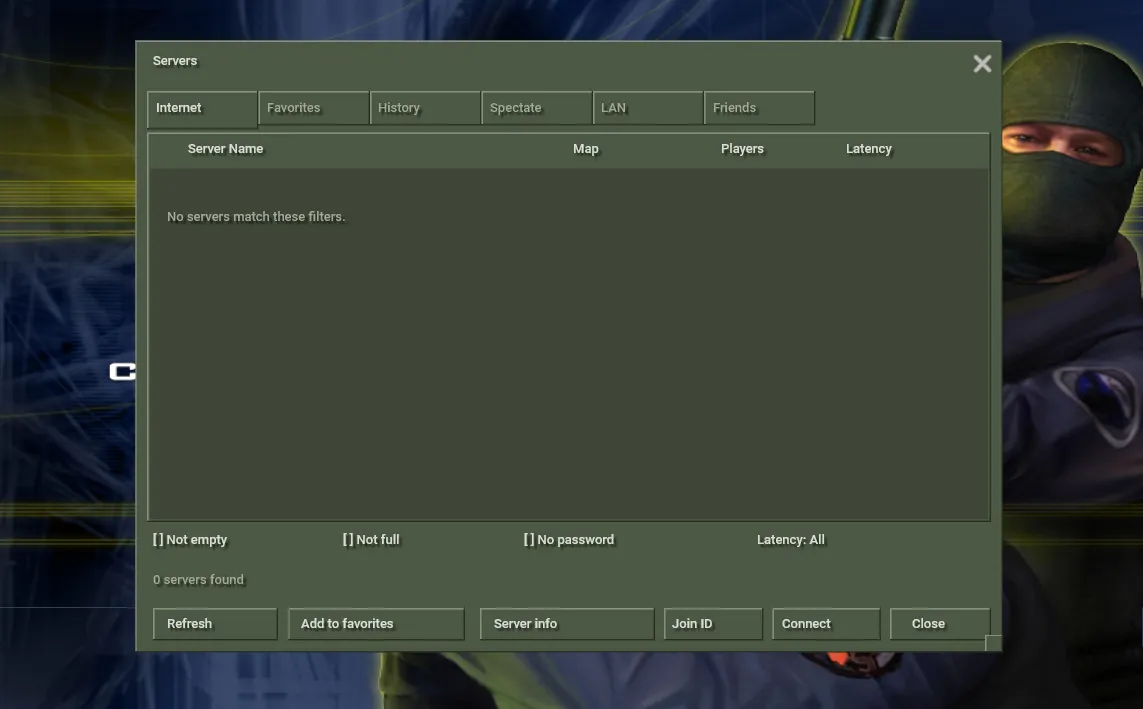
Task: Open the History tab
Action: [425, 108]
